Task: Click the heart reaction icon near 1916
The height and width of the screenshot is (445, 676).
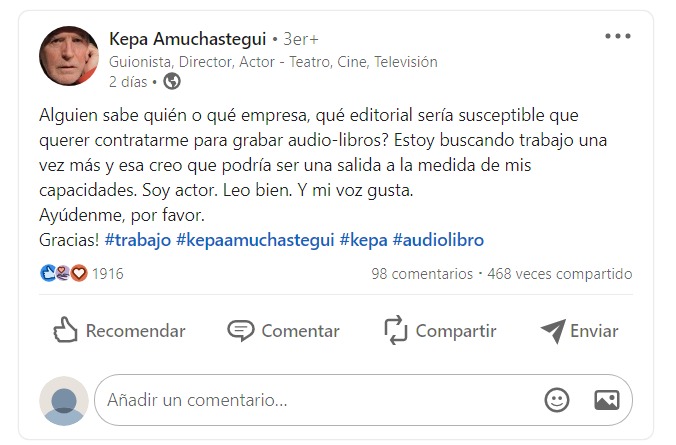Action: (x=79, y=273)
